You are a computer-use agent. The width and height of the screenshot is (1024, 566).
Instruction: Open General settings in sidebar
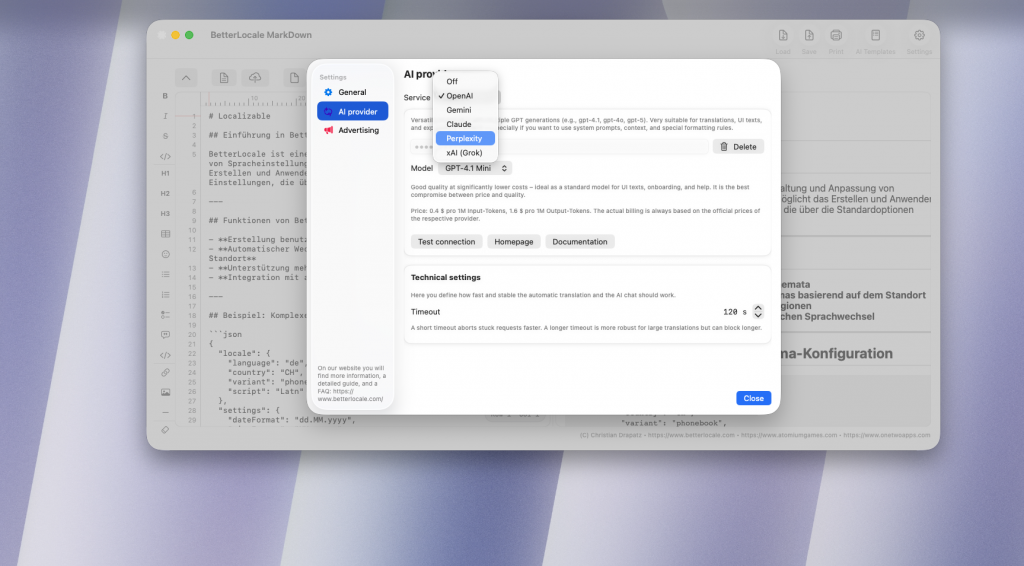tap(352, 92)
